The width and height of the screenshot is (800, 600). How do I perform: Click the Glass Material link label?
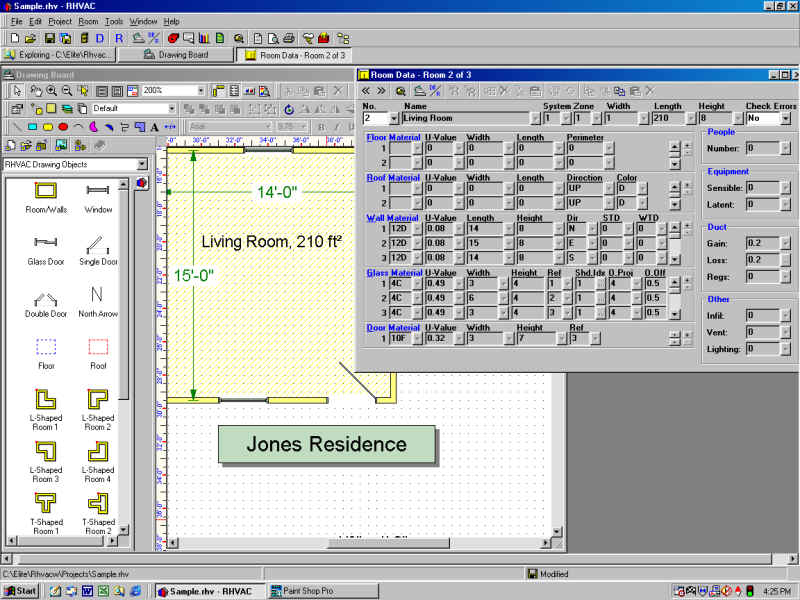[393, 273]
